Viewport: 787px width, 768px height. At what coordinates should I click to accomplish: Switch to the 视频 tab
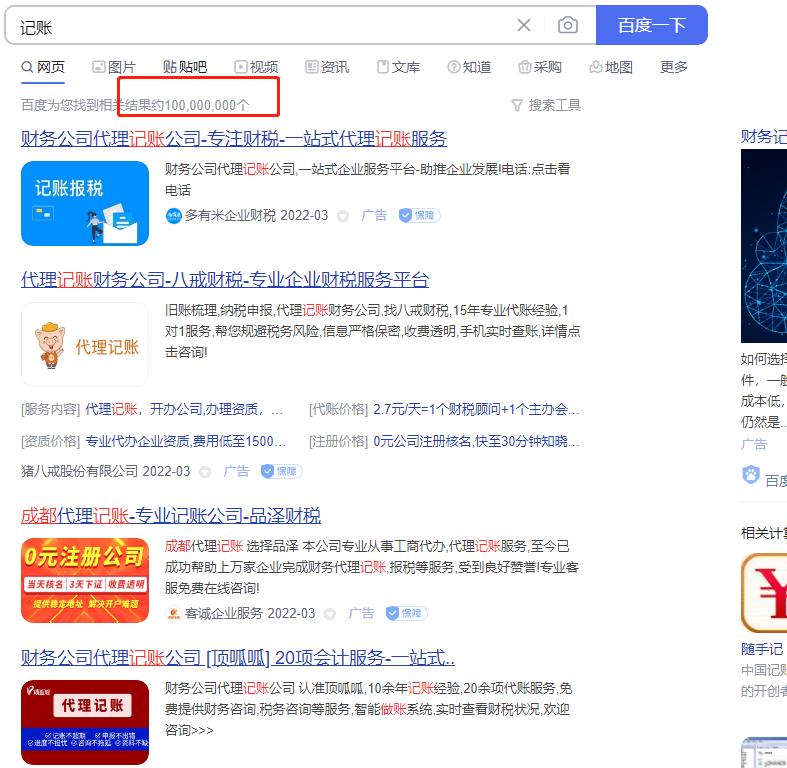256,67
